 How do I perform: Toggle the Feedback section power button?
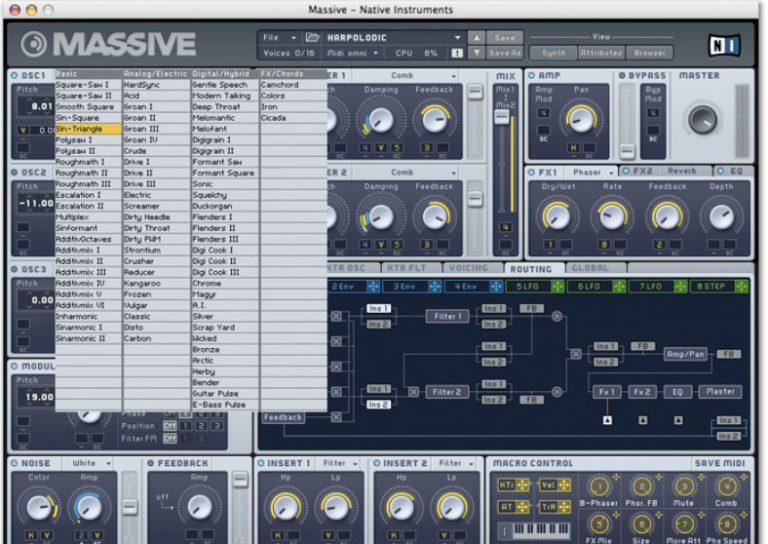(151, 463)
